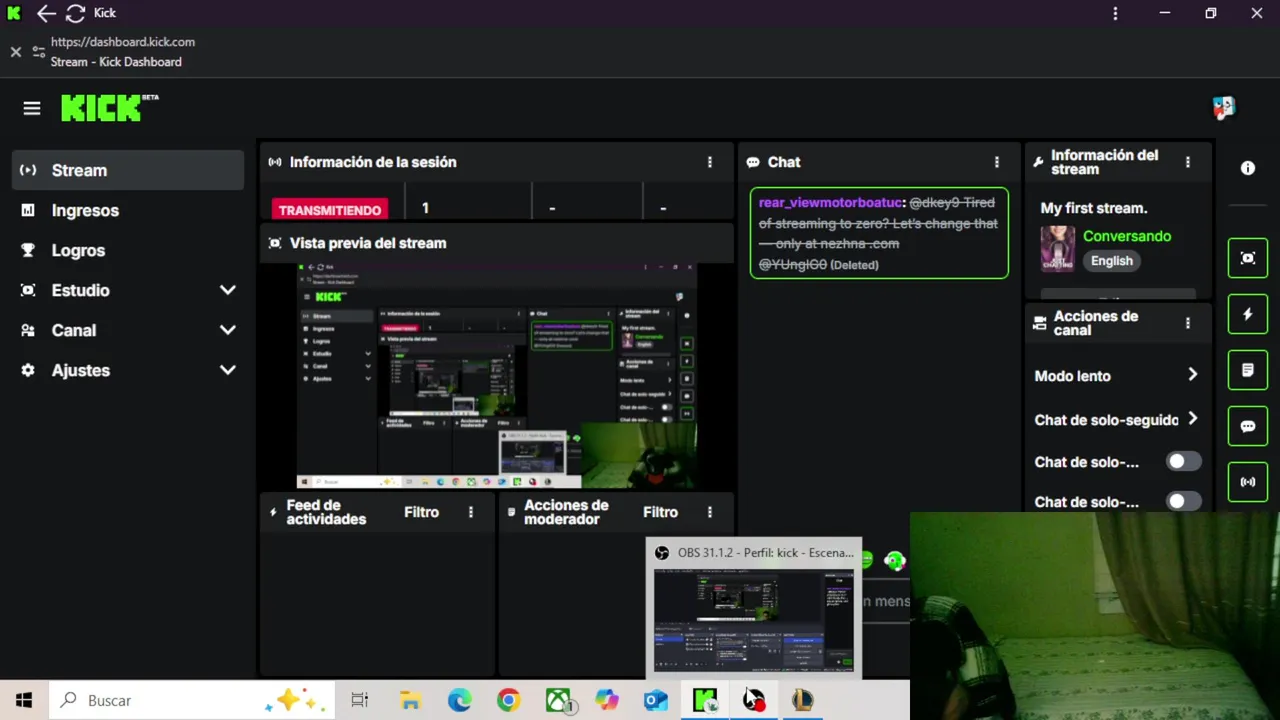Enable the first Chat de solo toggle
1280x720 pixels.
[x=1184, y=461]
